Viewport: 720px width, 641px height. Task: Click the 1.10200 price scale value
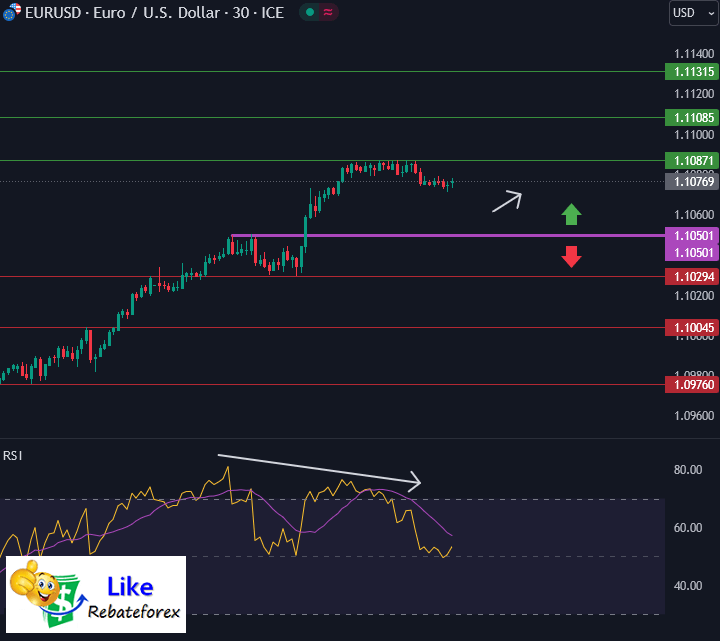point(694,295)
